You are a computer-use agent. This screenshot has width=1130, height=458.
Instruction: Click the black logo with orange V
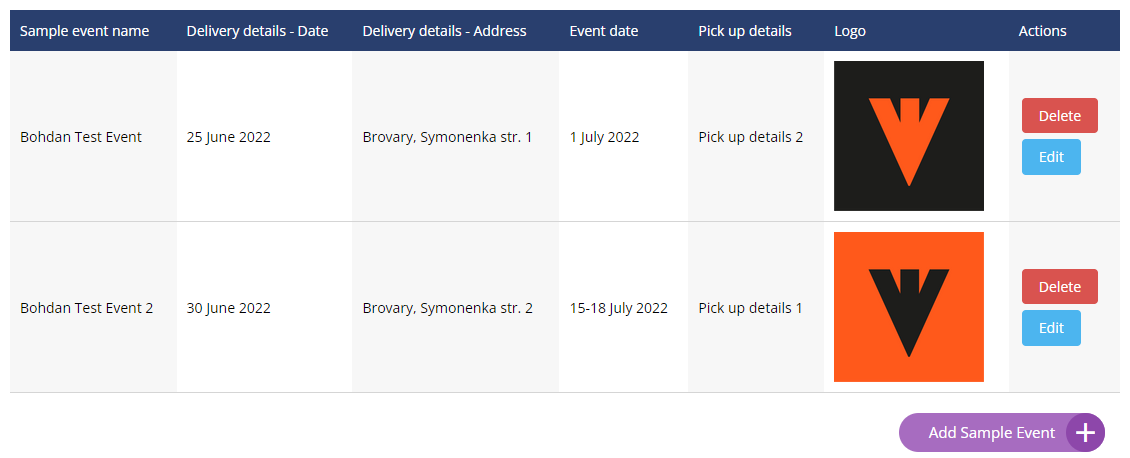pyautogui.click(x=908, y=136)
